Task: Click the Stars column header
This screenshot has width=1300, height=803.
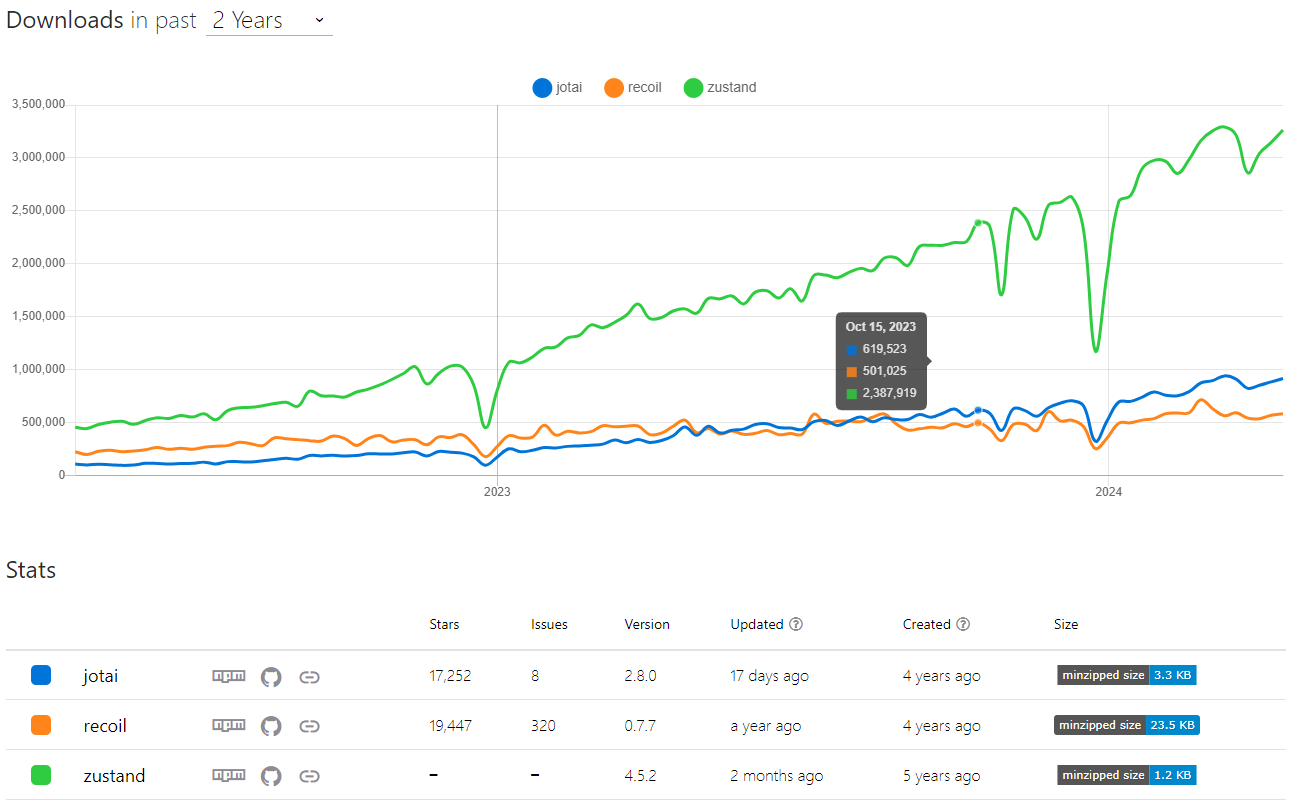Action: [444, 624]
